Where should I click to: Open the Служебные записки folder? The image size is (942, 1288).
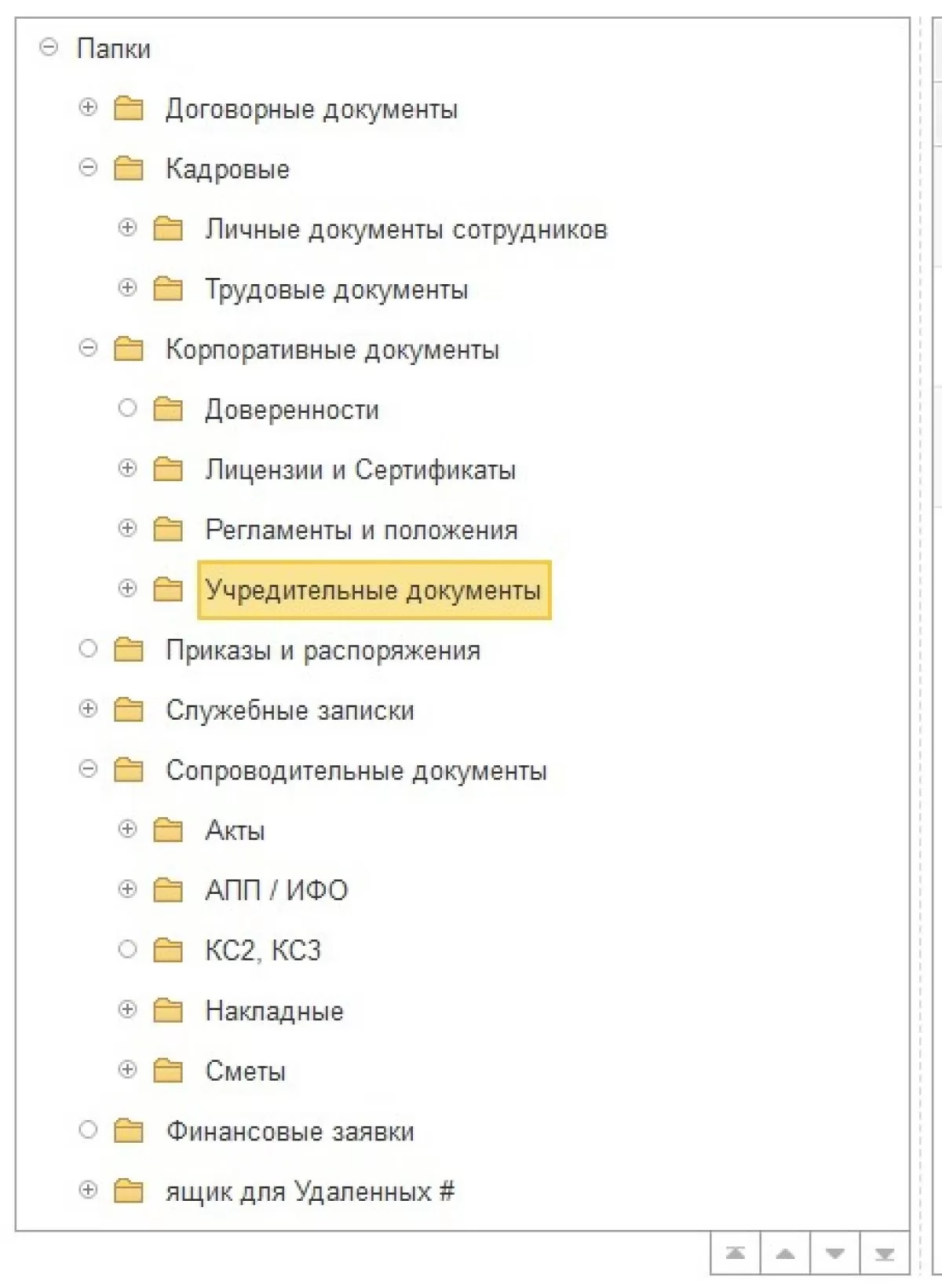[290, 710]
